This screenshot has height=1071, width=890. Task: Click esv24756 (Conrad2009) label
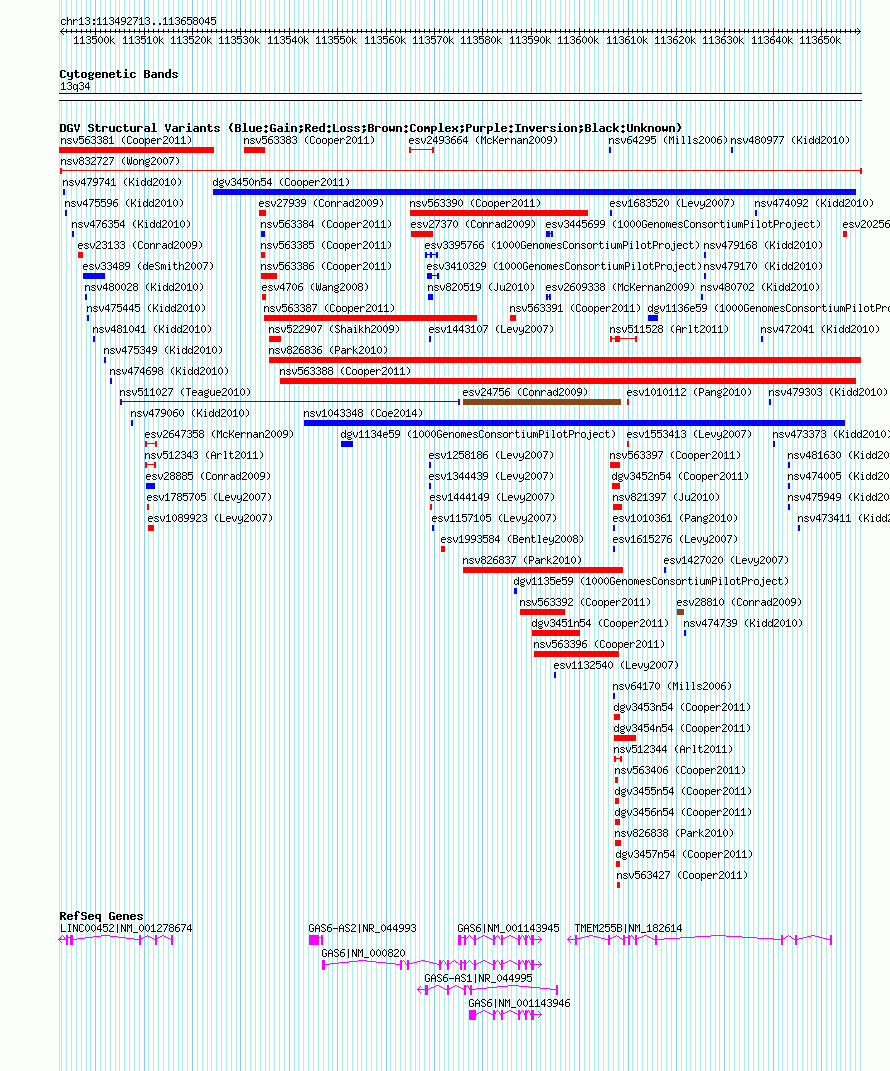point(525,393)
